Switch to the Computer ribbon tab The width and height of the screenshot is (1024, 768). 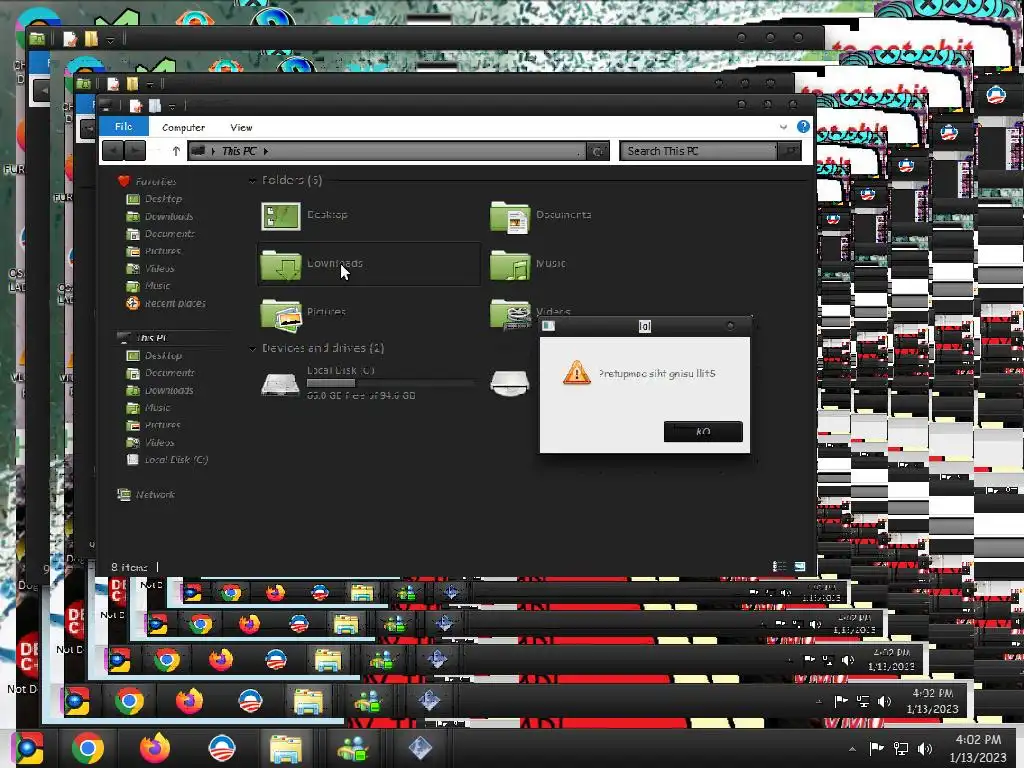pos(183,127)
